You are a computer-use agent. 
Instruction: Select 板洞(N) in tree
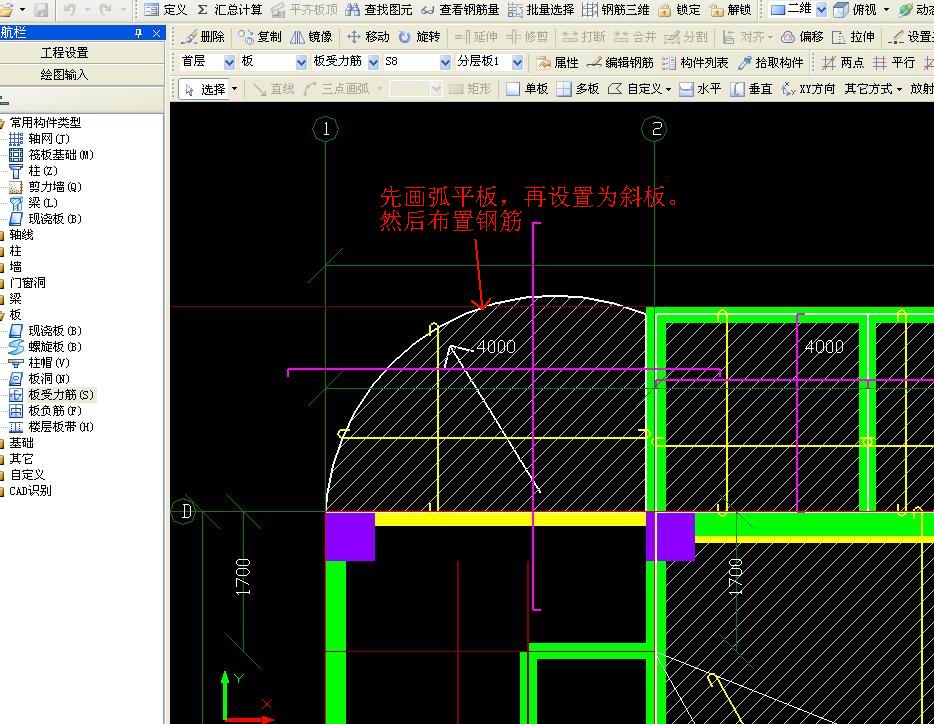(x=40, y=379)
